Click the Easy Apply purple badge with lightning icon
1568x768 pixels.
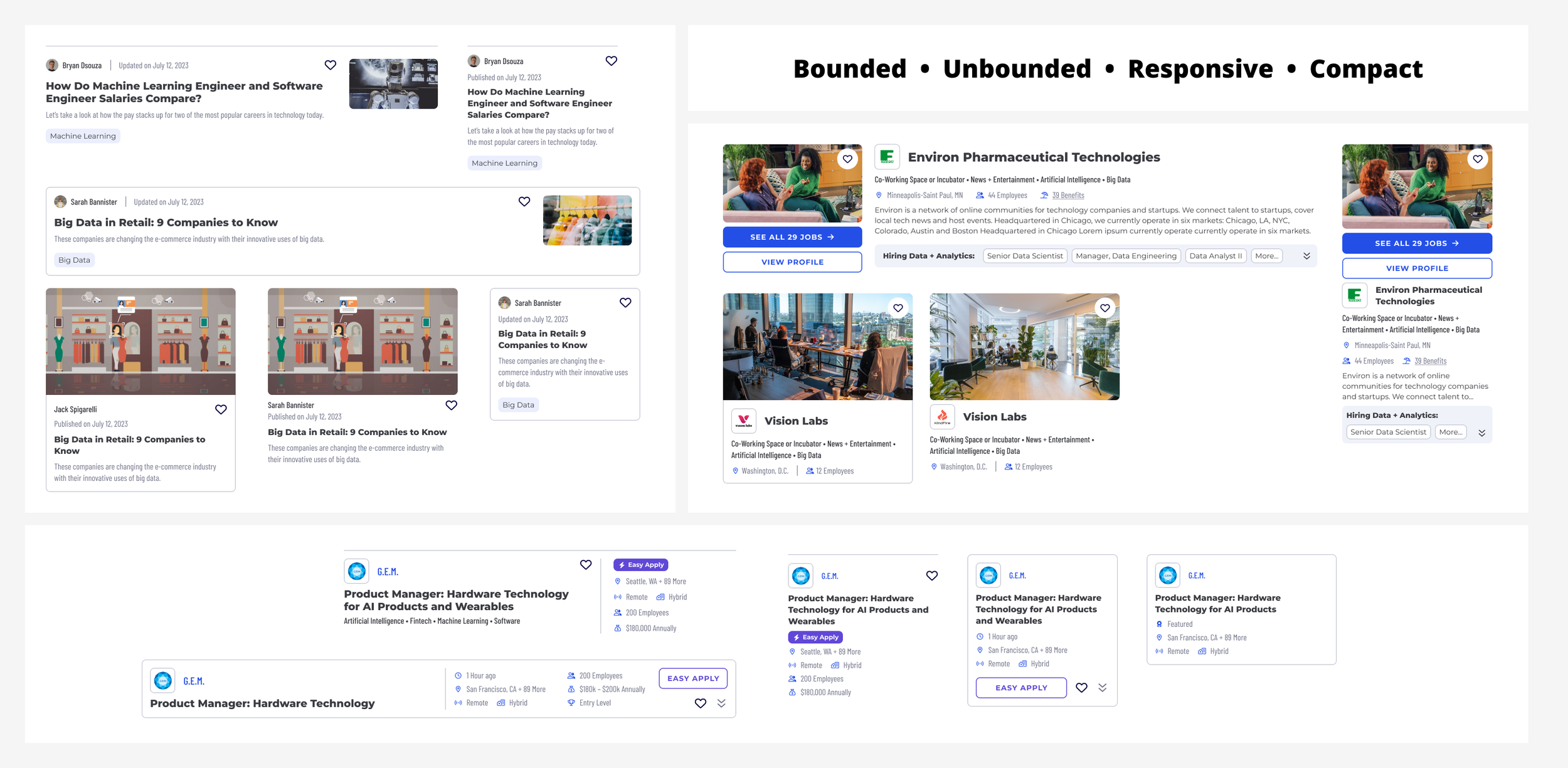[640, 565]
